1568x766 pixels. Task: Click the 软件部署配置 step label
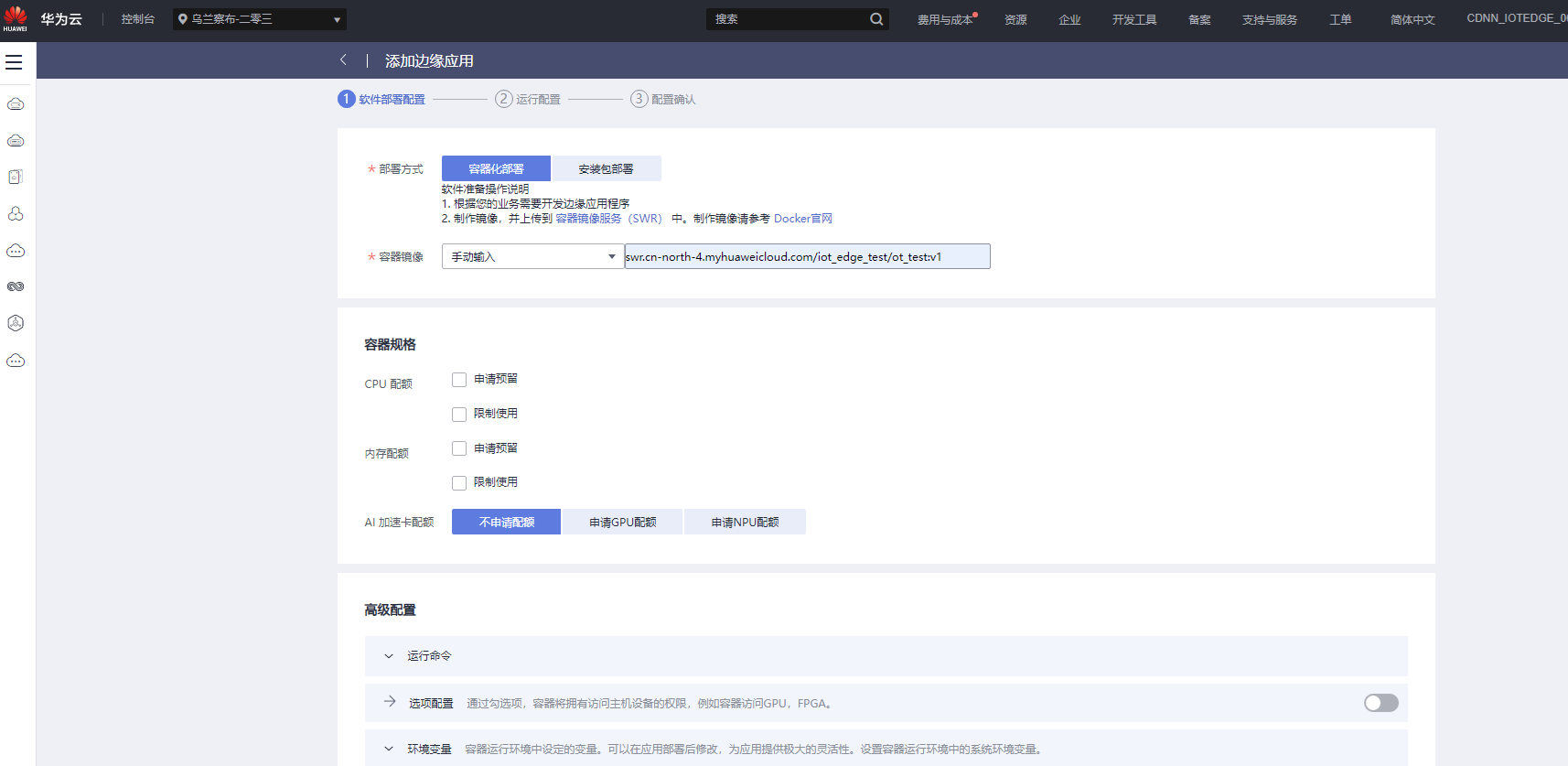[x=392, y=100]
